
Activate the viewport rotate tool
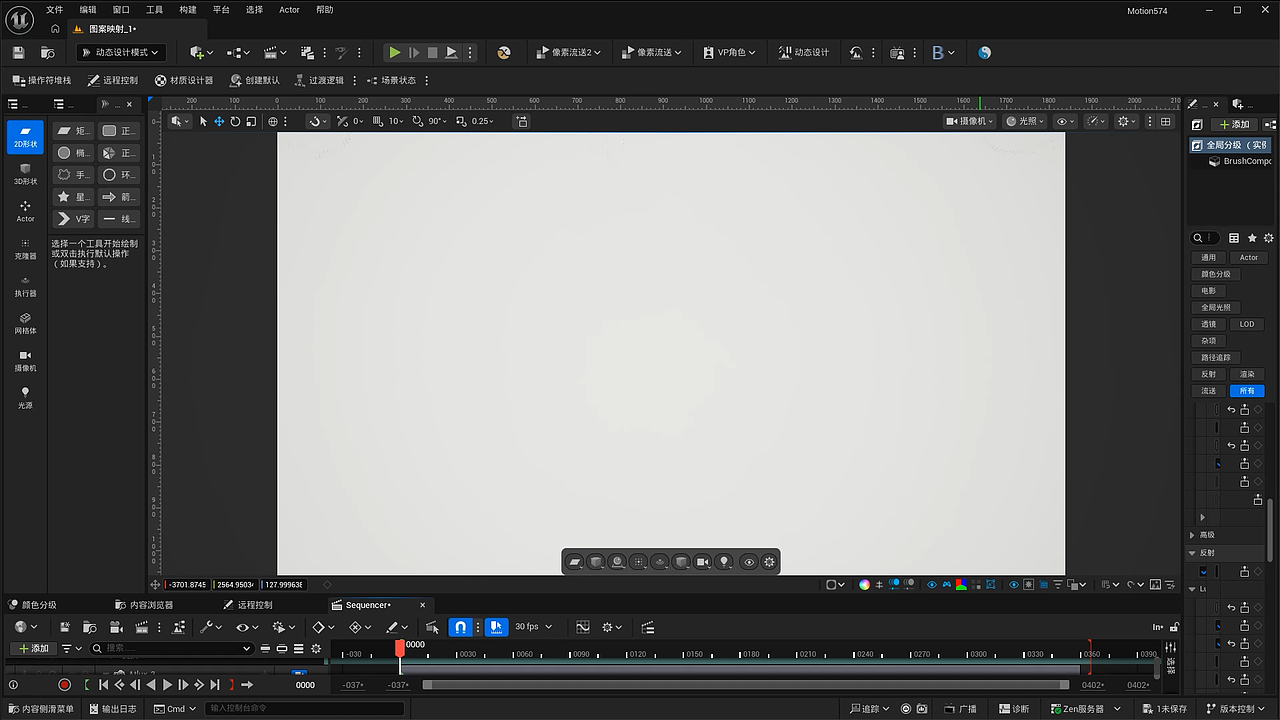(x=235, y=121)
